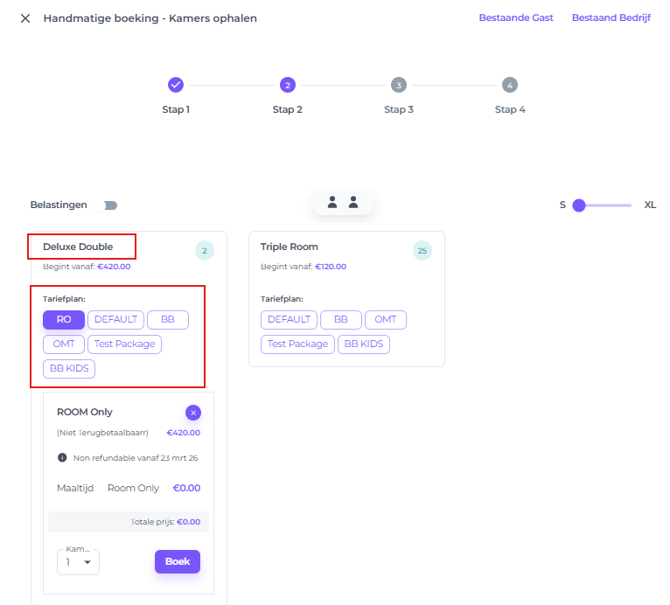Select RO rate plan for Deluxe Double
This screenshot has width=670, height=605.
(64, 320)
